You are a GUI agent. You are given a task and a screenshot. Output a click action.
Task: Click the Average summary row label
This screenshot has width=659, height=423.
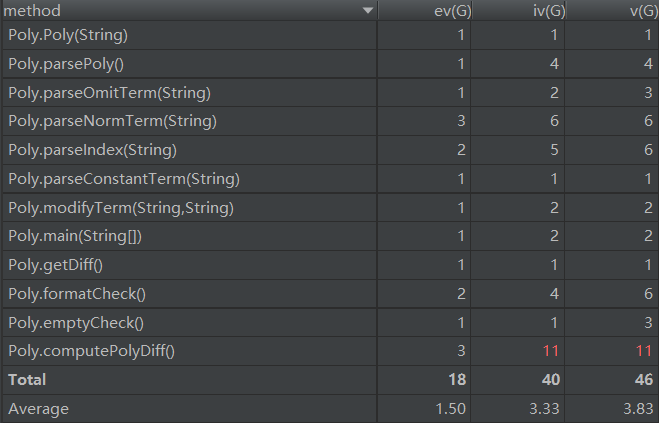point(35,409)
